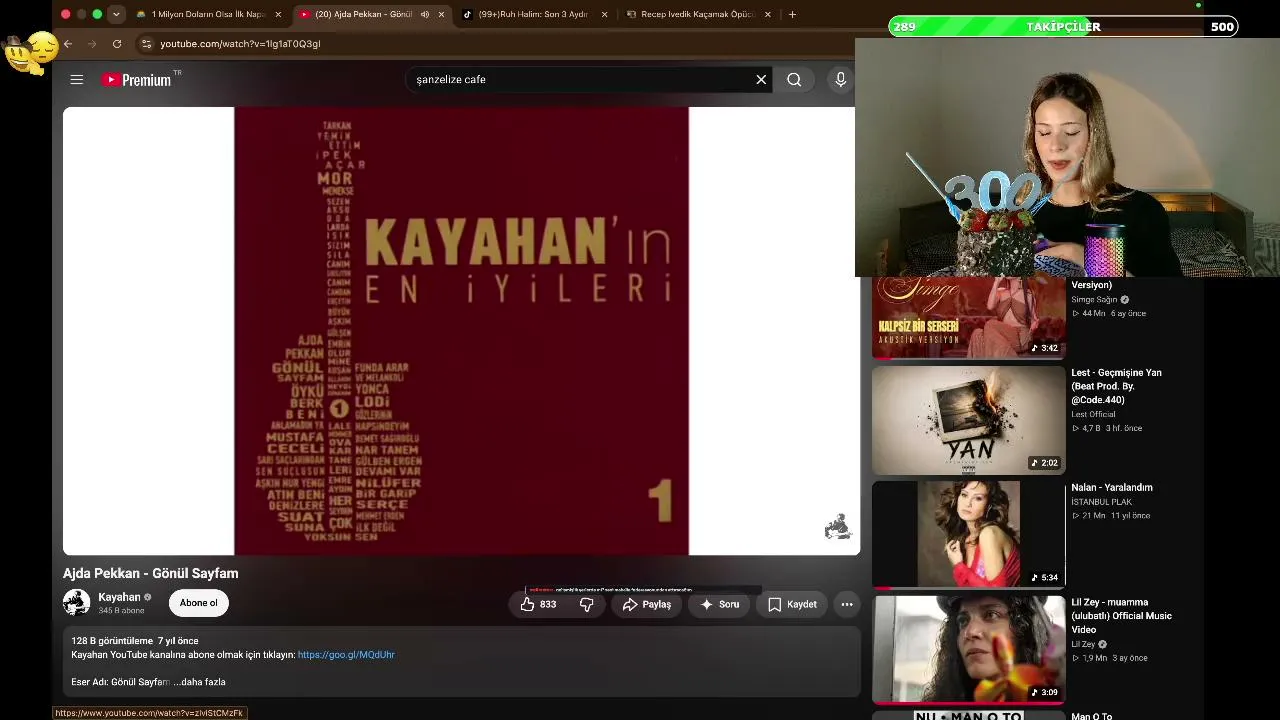Switch to Recep İvedik Kaçamak tab

(696, 14)
